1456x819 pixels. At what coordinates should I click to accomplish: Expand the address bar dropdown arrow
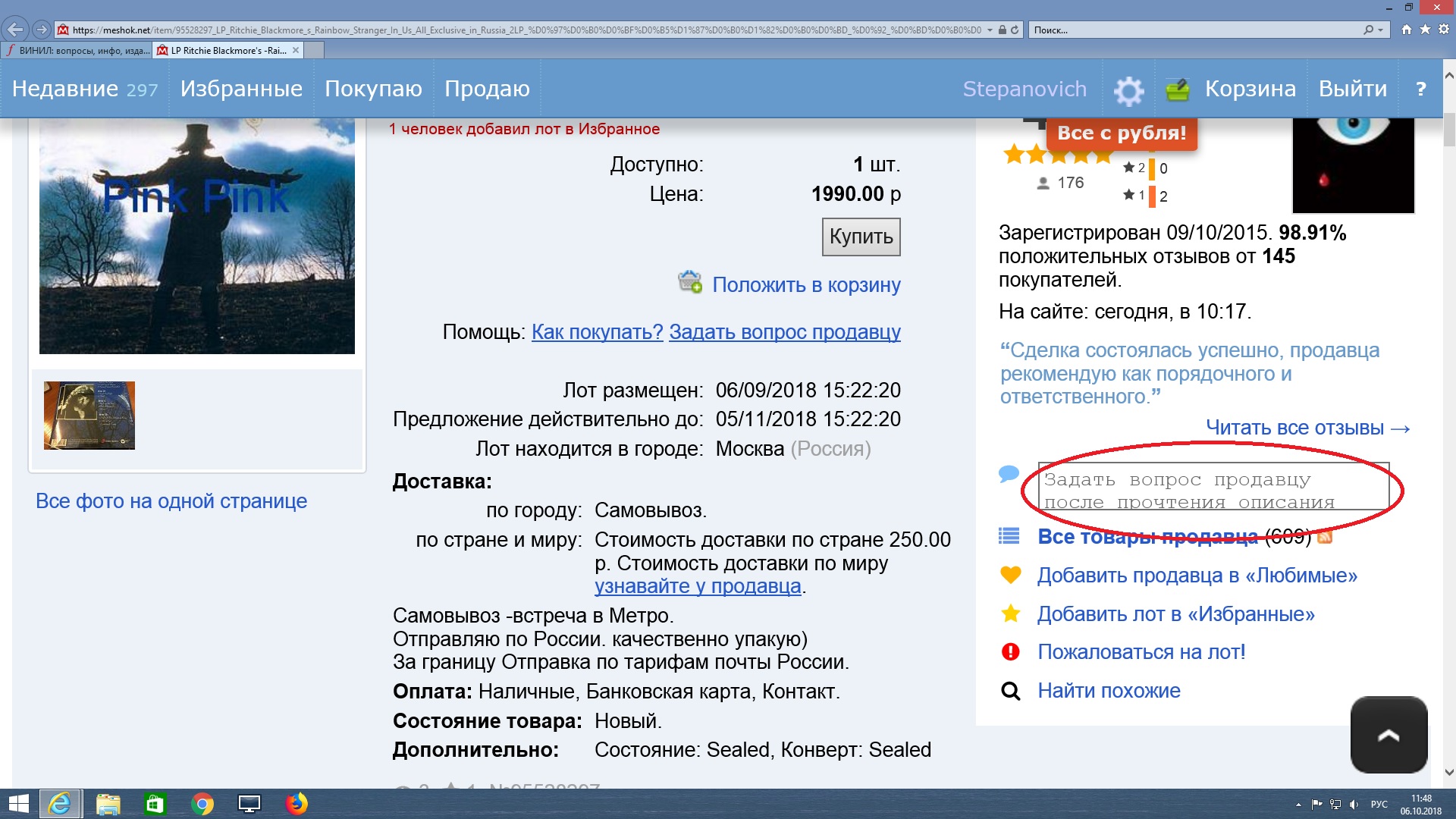pyautogui.click(x=990, y=30)
